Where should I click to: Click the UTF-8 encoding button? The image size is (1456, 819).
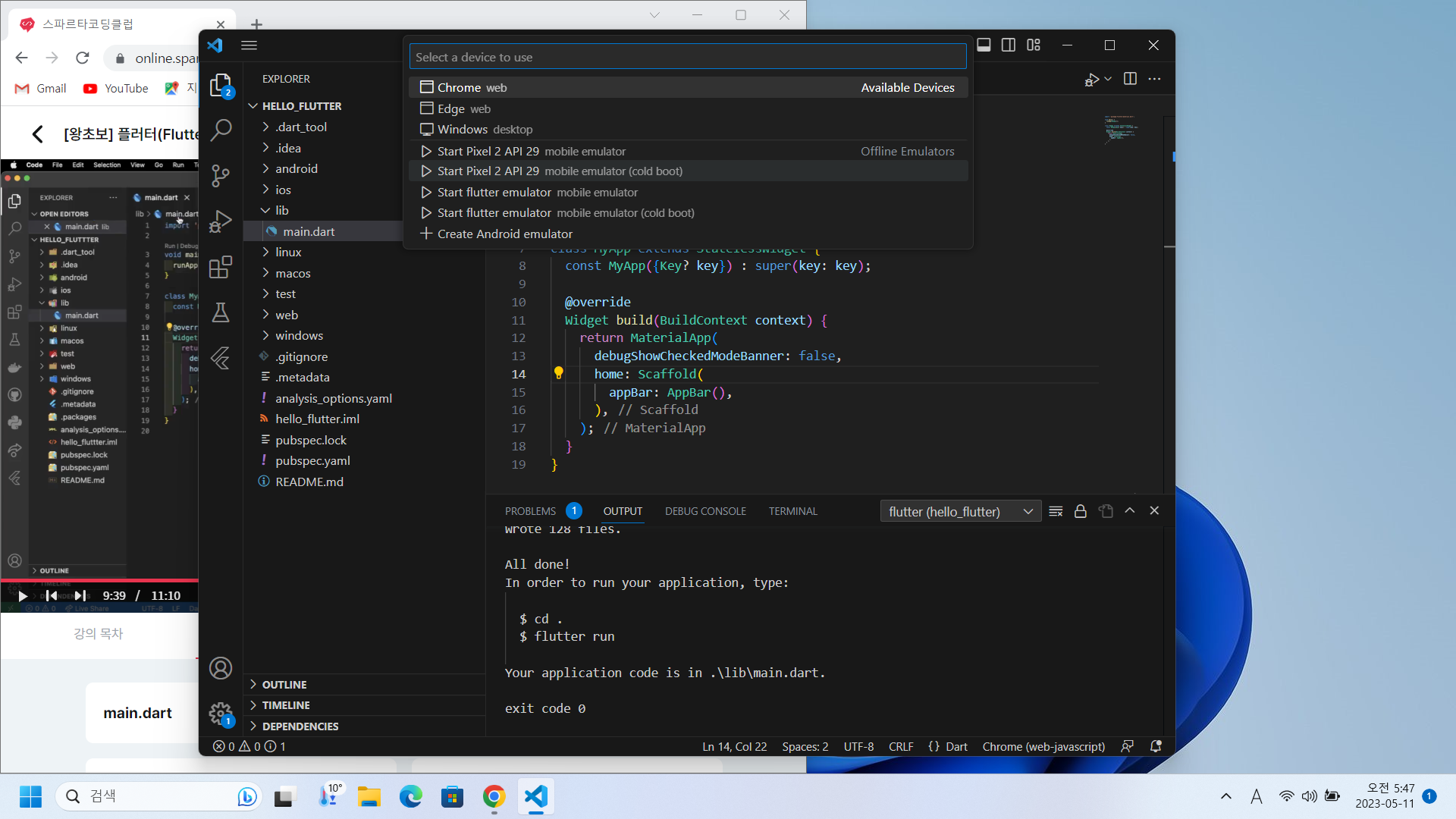(858, 747)
